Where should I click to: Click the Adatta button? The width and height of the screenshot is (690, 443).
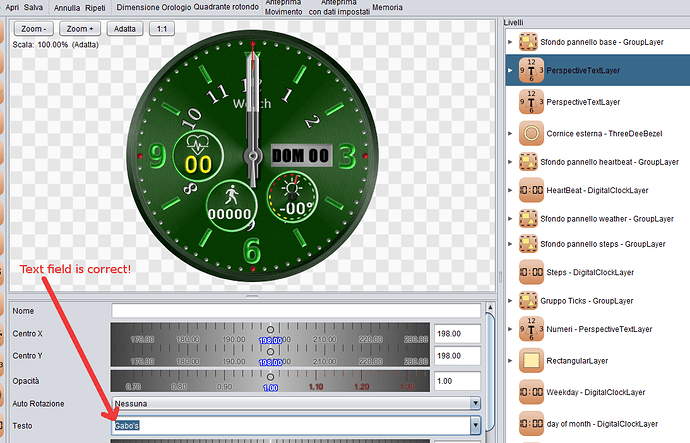(125, 29)
